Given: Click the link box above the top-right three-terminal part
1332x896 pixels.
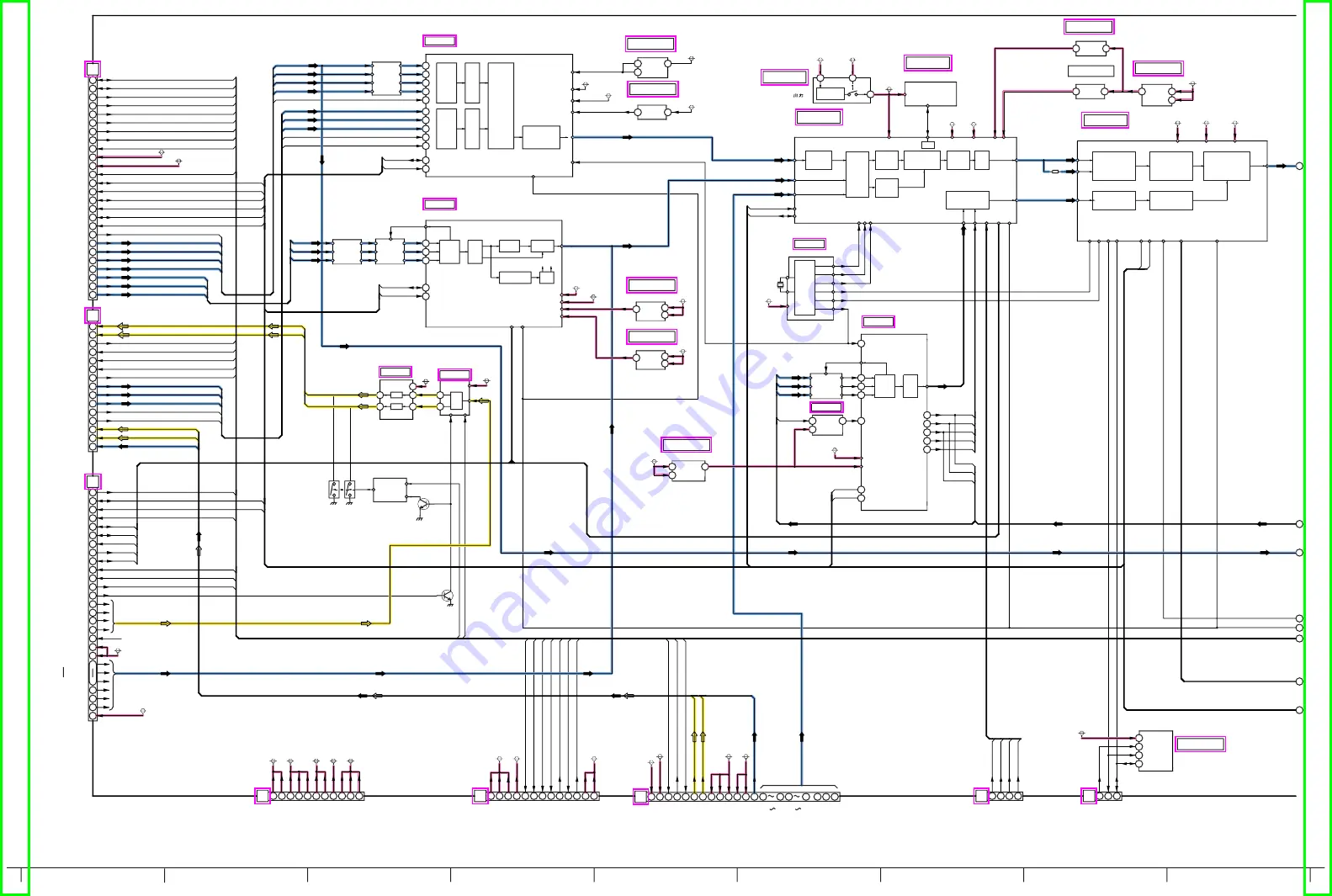Looking at the screenshot, I should point(1158,68).
